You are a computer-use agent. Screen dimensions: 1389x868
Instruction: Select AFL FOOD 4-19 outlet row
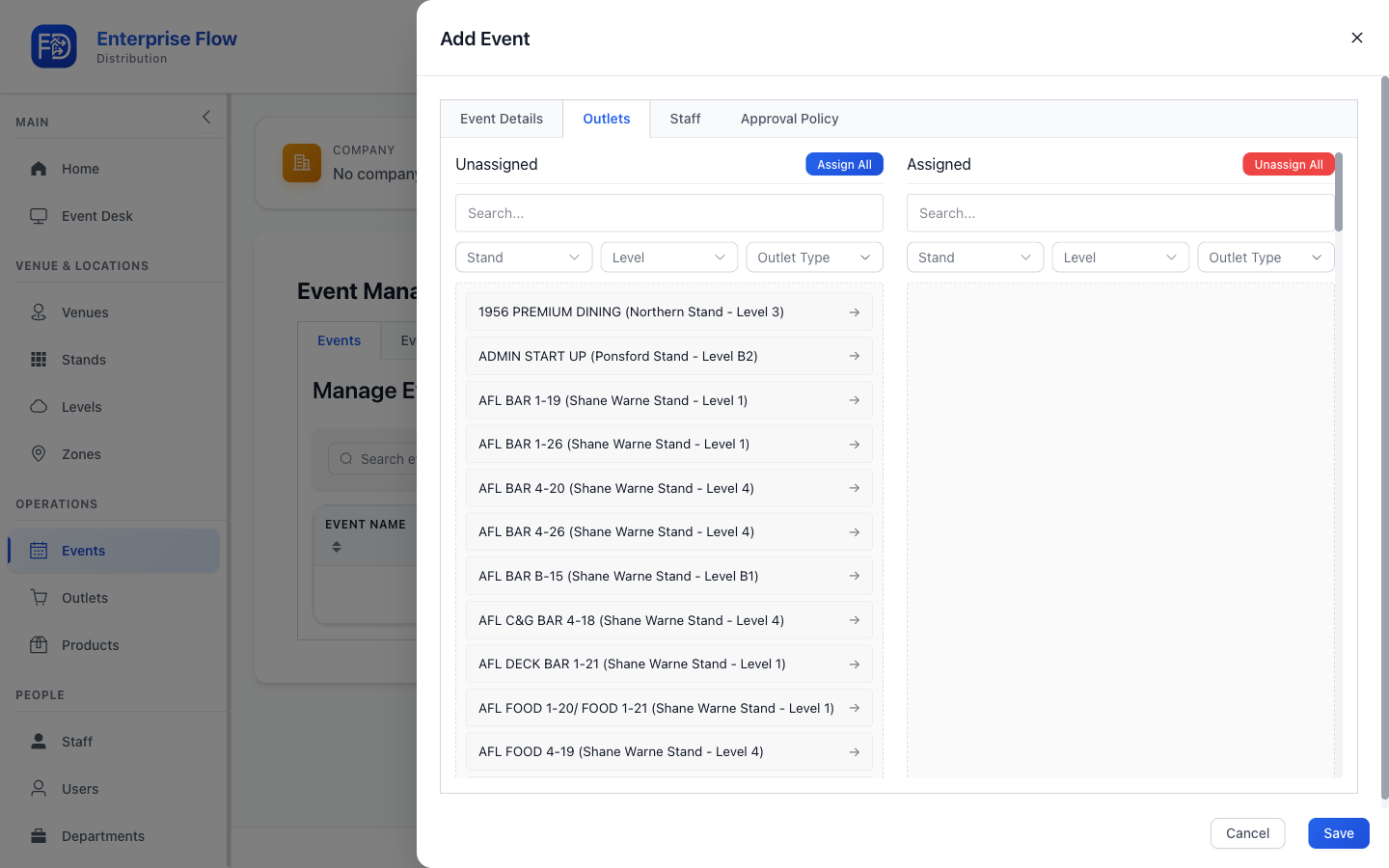pos(669,752)
